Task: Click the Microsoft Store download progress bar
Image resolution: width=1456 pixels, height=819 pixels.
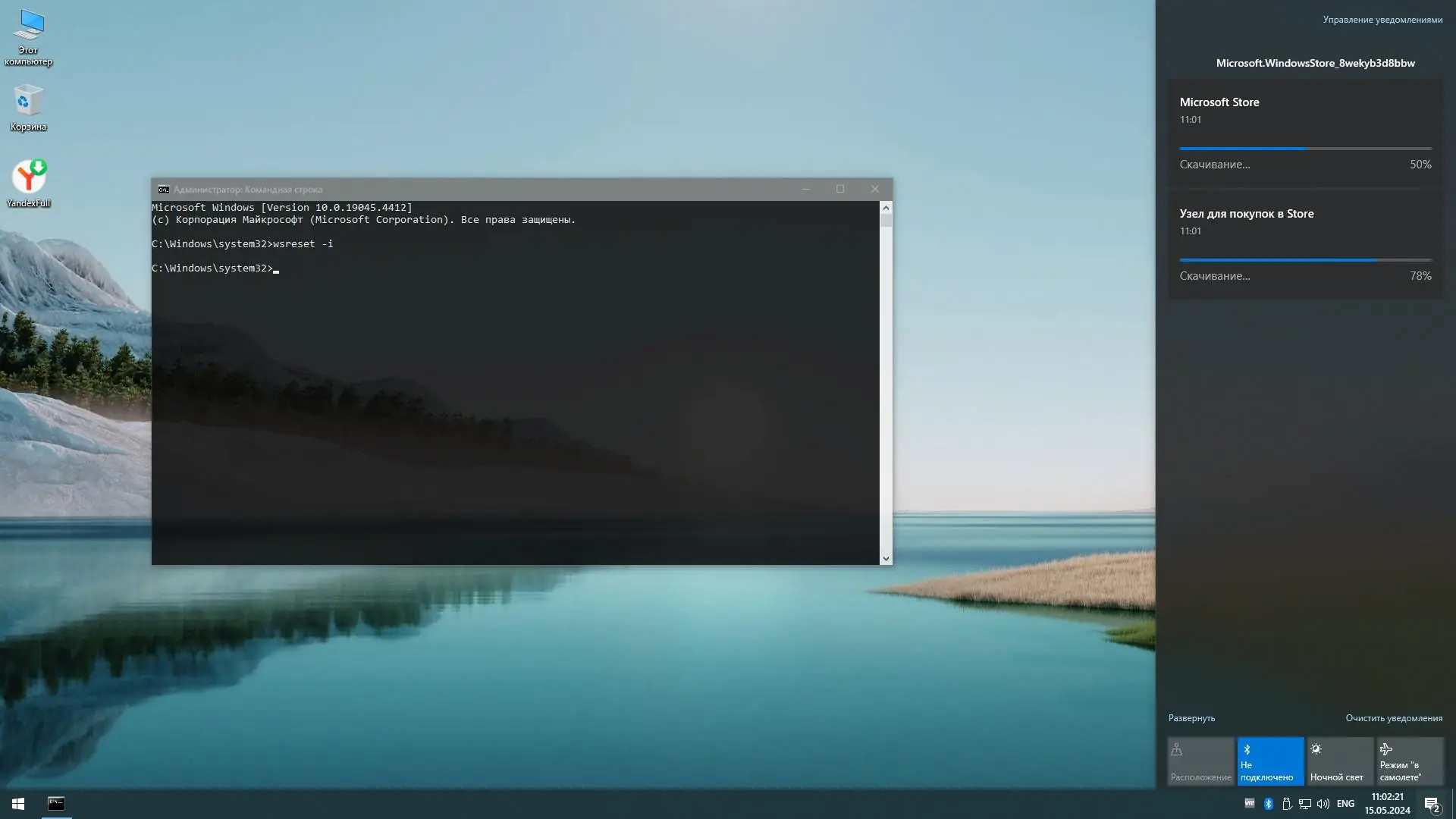Action: pyautogui.click(x=1305, y=149)
